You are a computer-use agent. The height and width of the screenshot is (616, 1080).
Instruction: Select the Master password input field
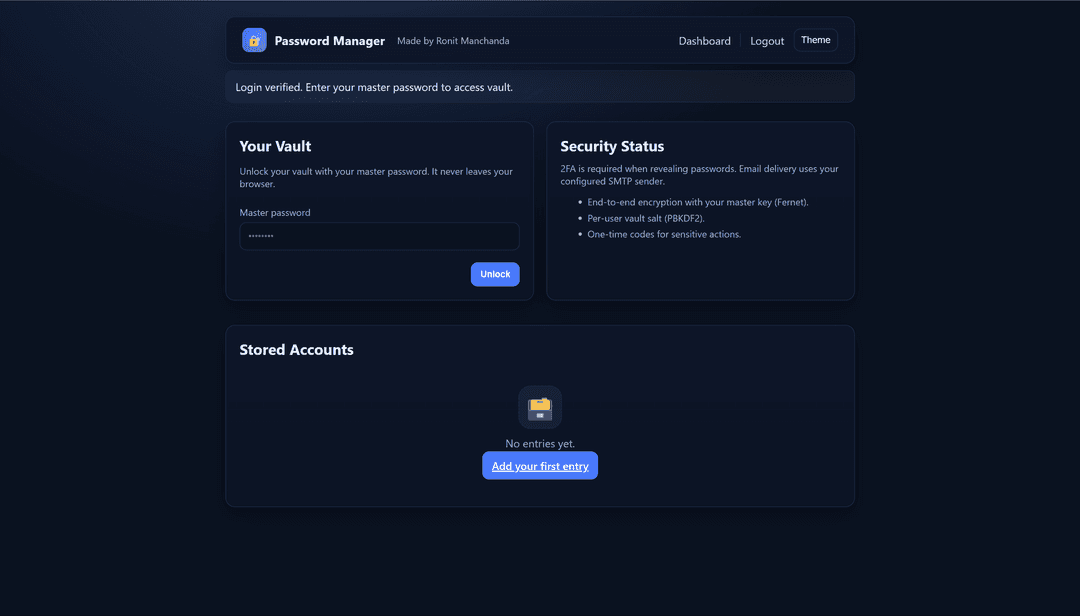pos(379,236)
